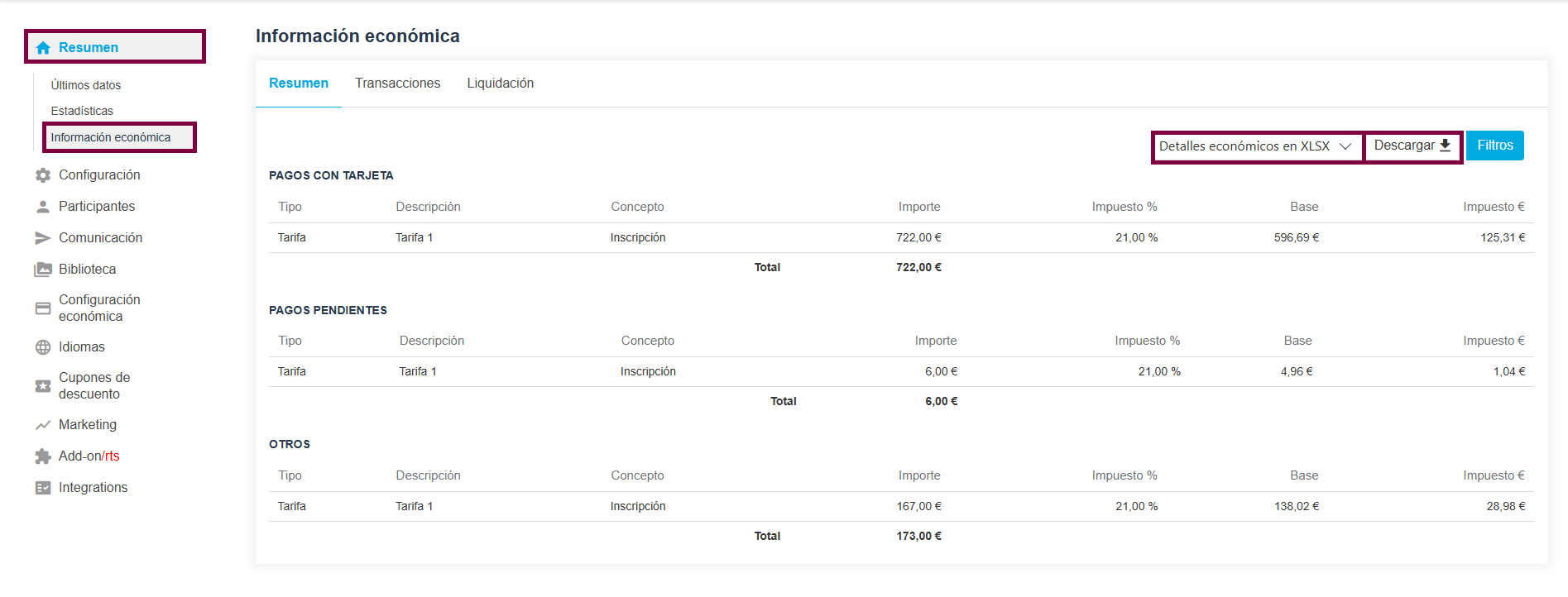
Task: Click the Participantes person icon
Action: tap(43, 207)
